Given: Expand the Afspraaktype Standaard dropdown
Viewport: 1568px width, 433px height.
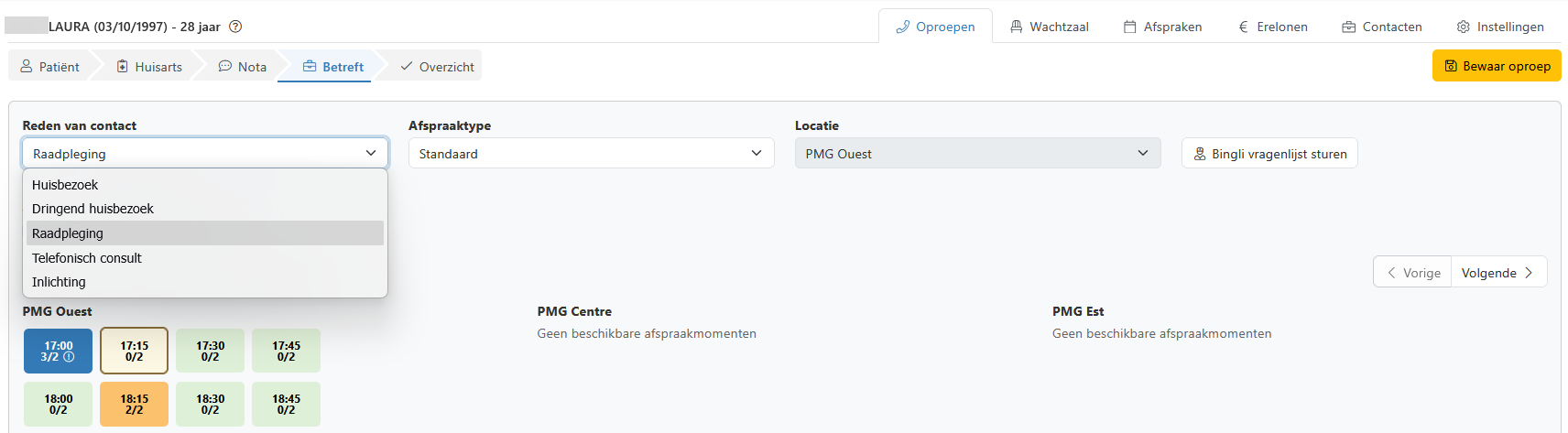Looking at the screenshot, I should pyautogui.click(x=591, y=154).
